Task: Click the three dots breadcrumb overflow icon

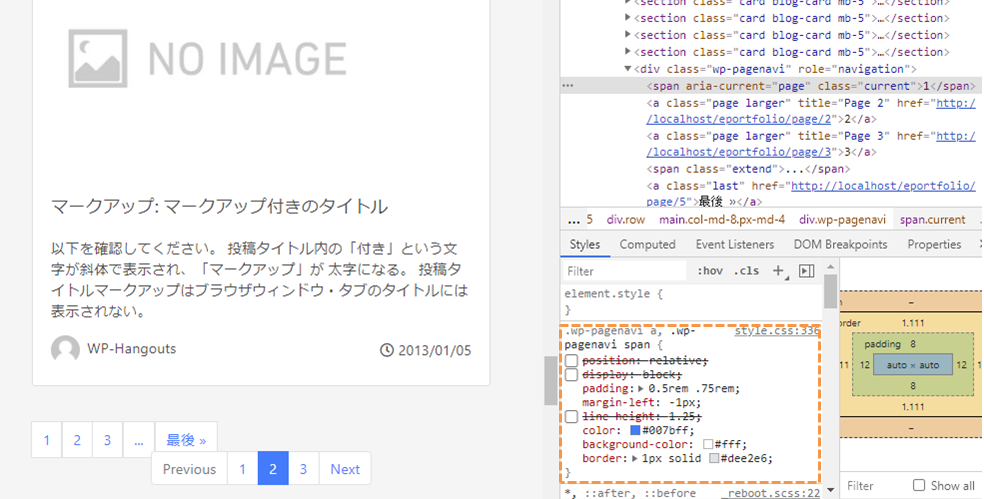Action: (x=573, y=219)
